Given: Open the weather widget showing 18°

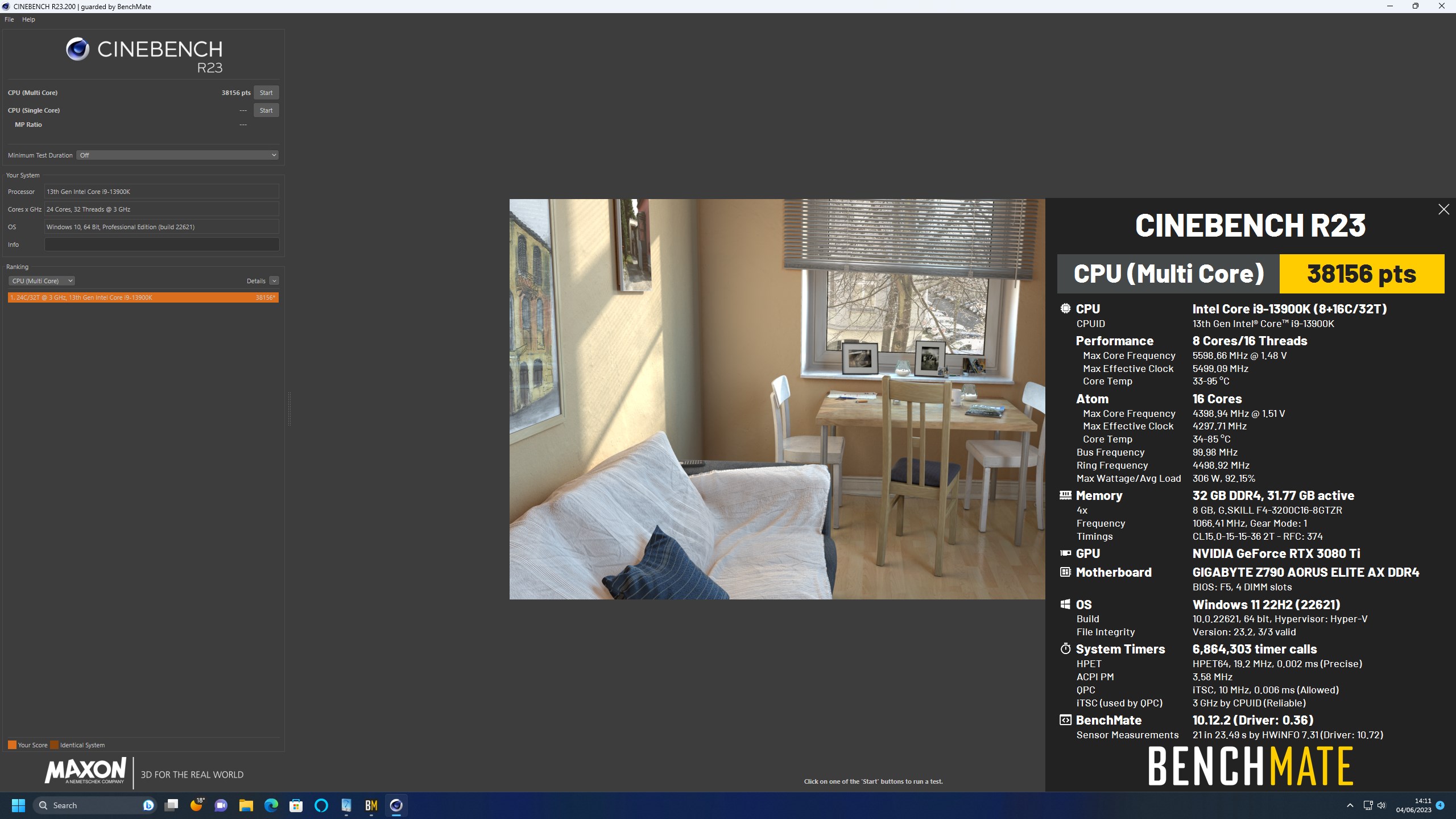Looking at the screenshot, I should point(197,805).
